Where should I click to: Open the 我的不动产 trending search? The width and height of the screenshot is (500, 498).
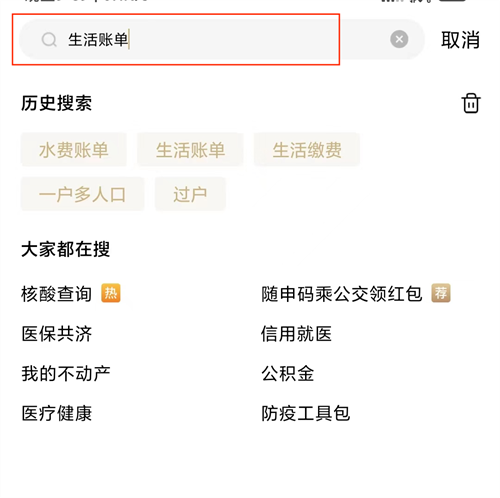(x=66, y=373)
